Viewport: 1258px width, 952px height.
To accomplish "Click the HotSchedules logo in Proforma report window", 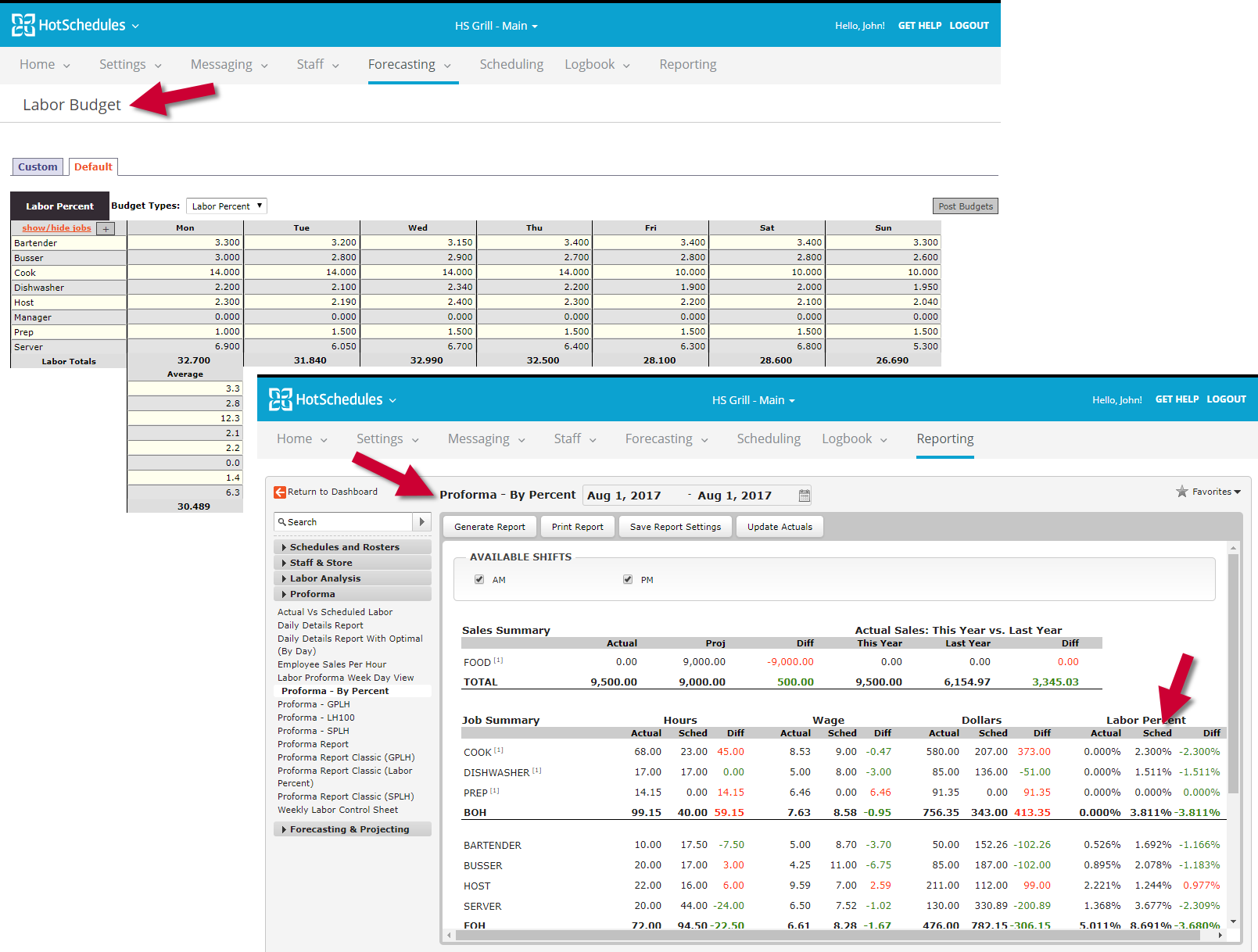I will [x=326, y=399].
